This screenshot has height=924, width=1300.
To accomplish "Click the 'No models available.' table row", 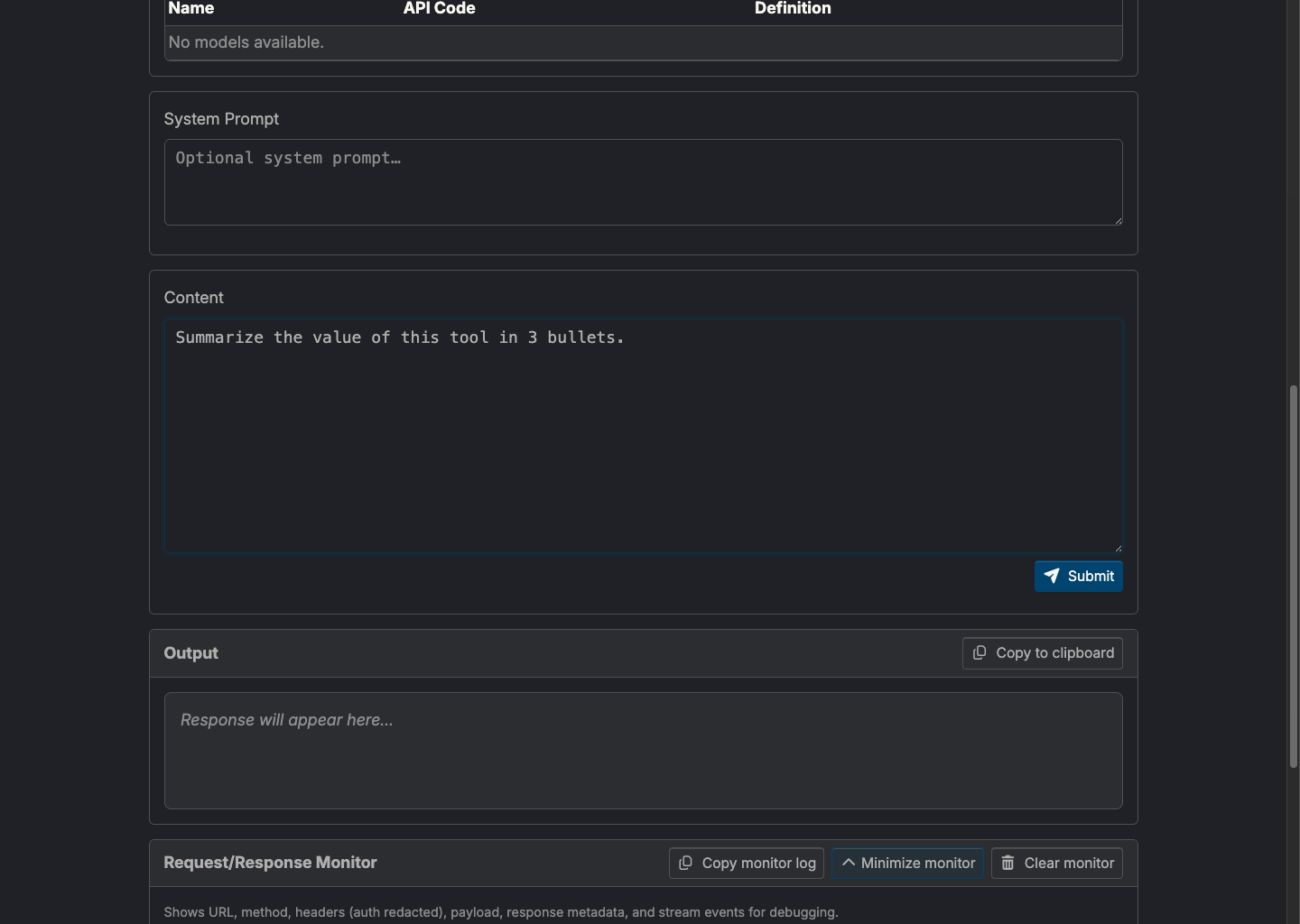I will (643, 42).
